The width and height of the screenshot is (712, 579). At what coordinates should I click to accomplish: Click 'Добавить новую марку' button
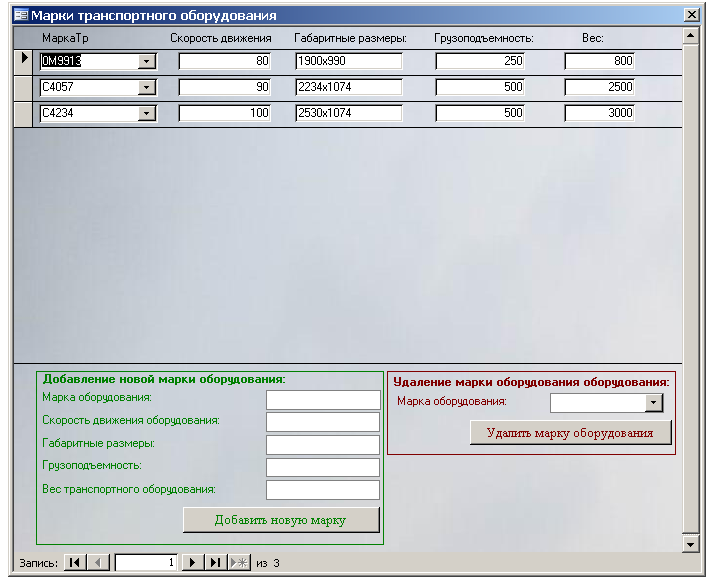(281, 520)
